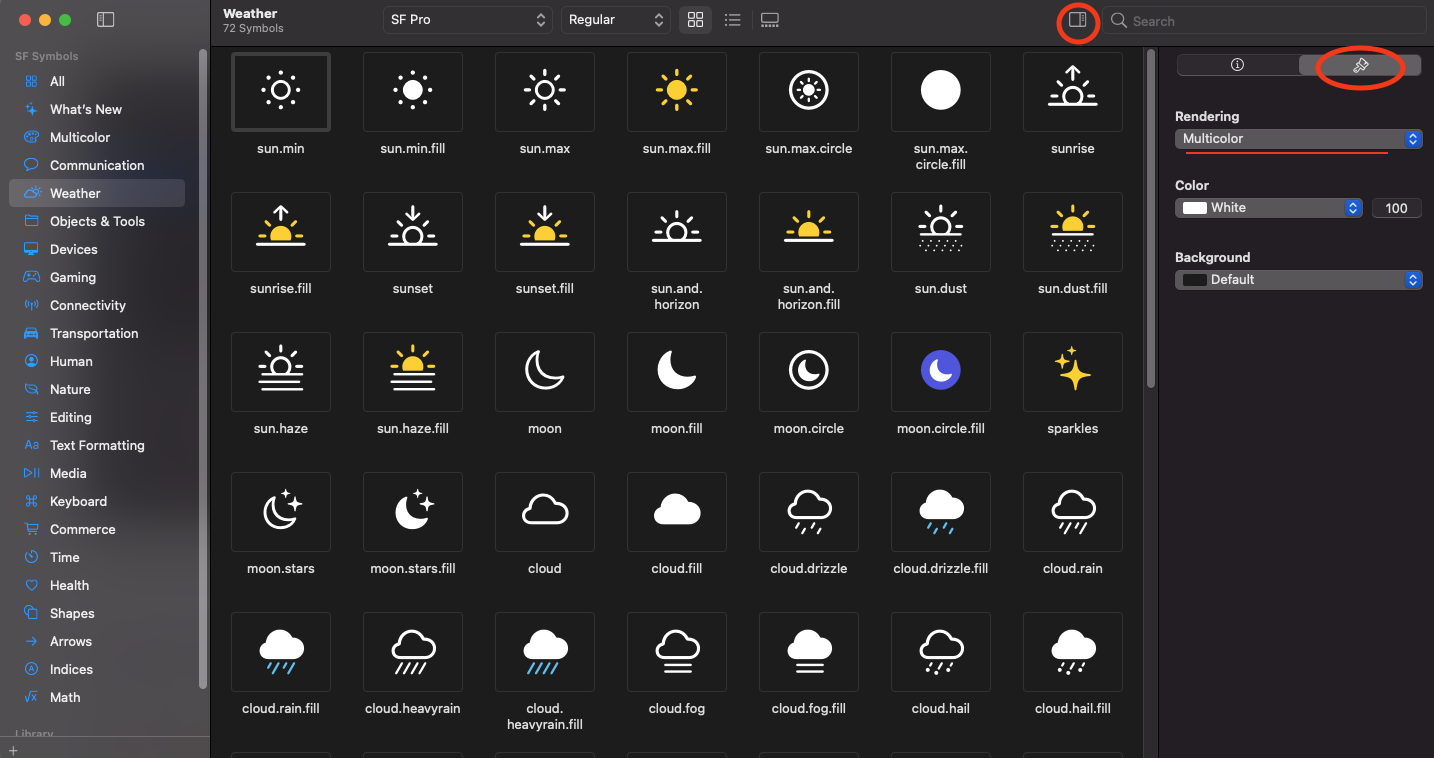Select the cloud.fill symbol
Screen dimensions: 1434x758
point(676,512)
